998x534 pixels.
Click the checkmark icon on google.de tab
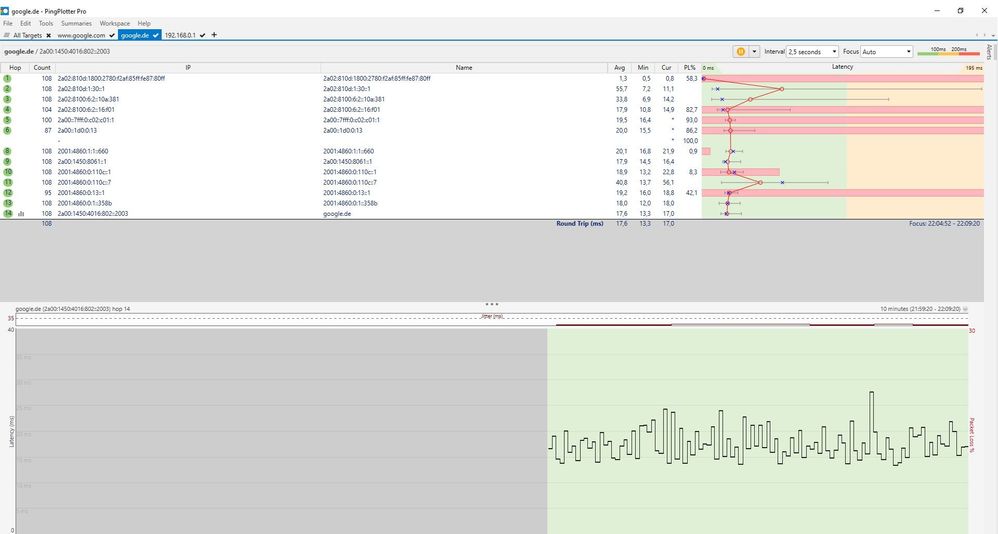(156, 35)
